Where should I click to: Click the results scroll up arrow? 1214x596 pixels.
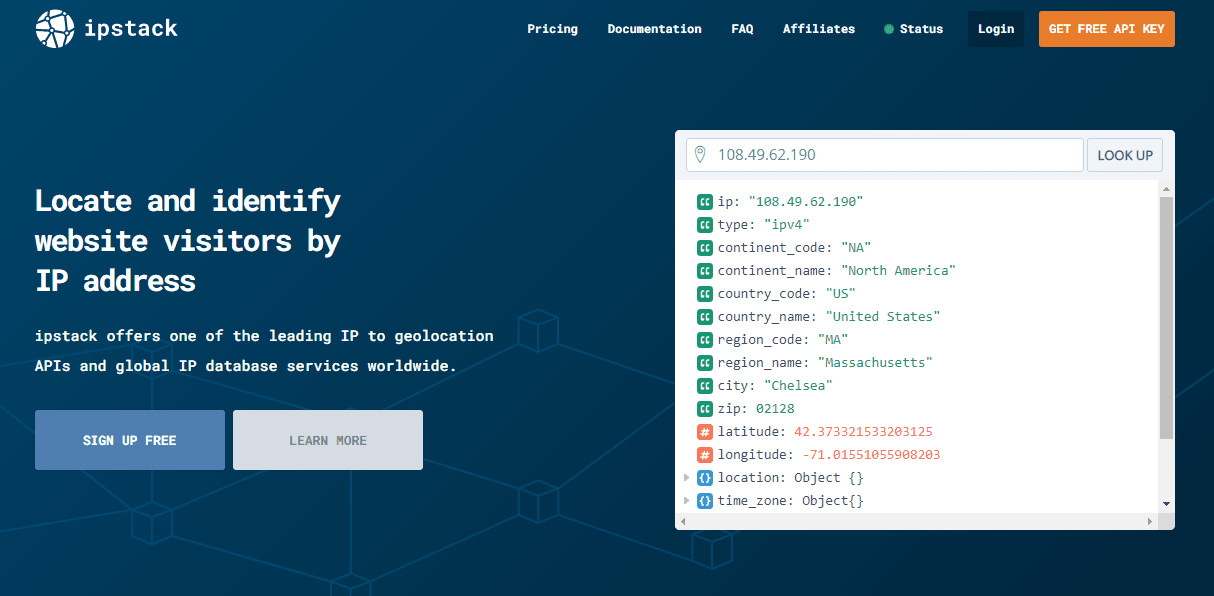(1166, 188)
